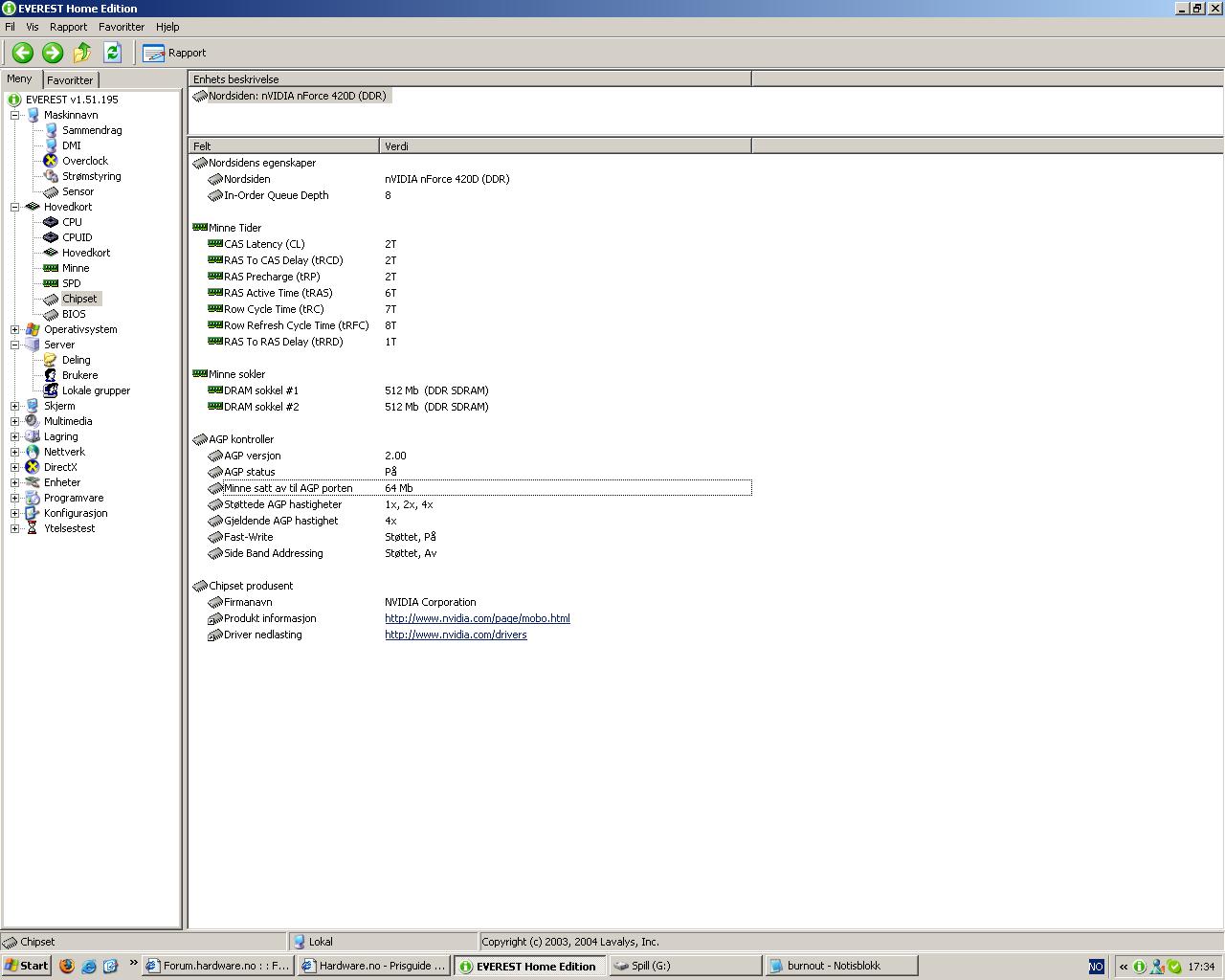Select the Row Refresh Cycle Time (tRFC) row
The width and height of the screenshot is (1225, 980).
coord(470,325)
